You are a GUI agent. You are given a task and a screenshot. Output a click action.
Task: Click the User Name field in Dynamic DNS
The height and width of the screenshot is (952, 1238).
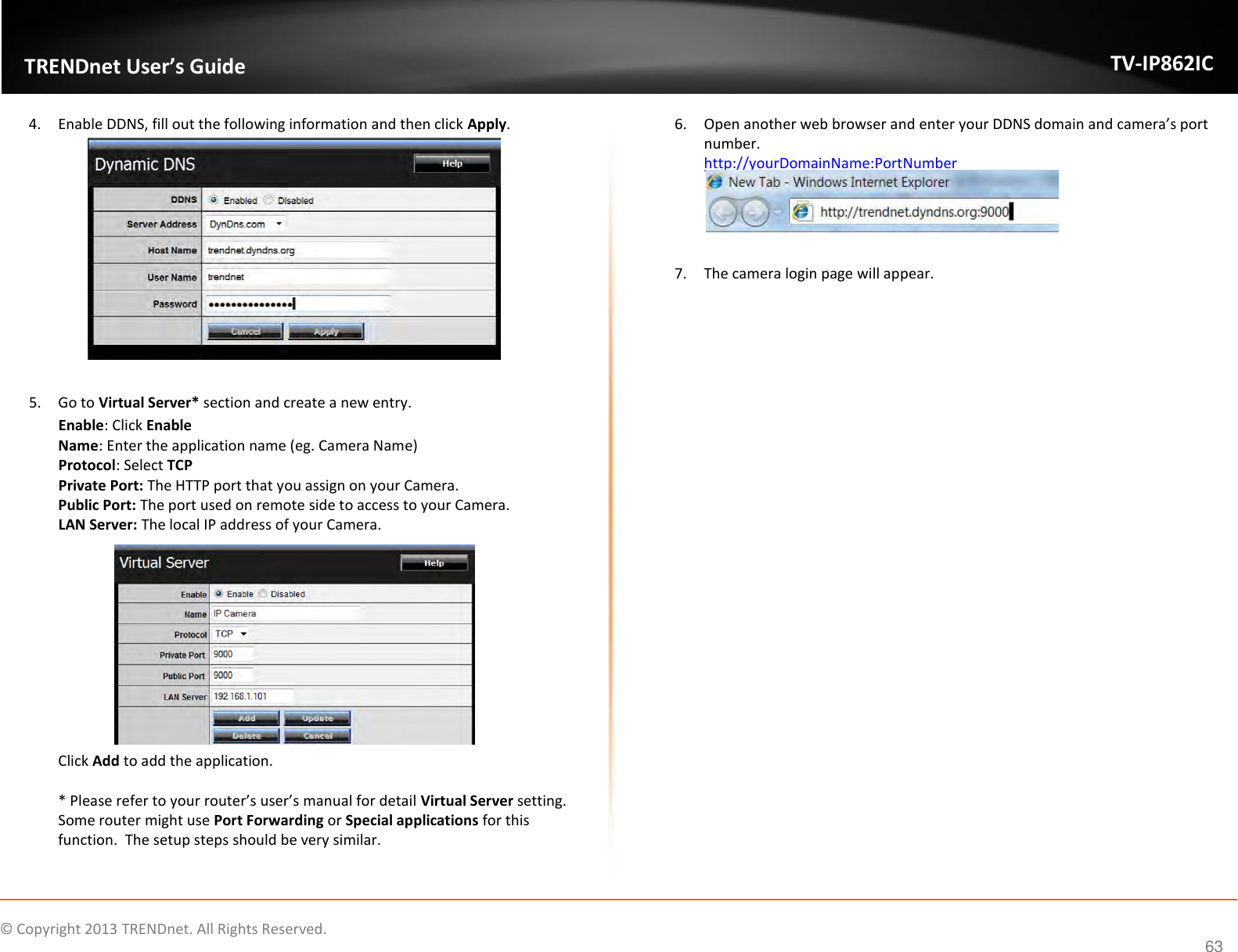[297, 277]
